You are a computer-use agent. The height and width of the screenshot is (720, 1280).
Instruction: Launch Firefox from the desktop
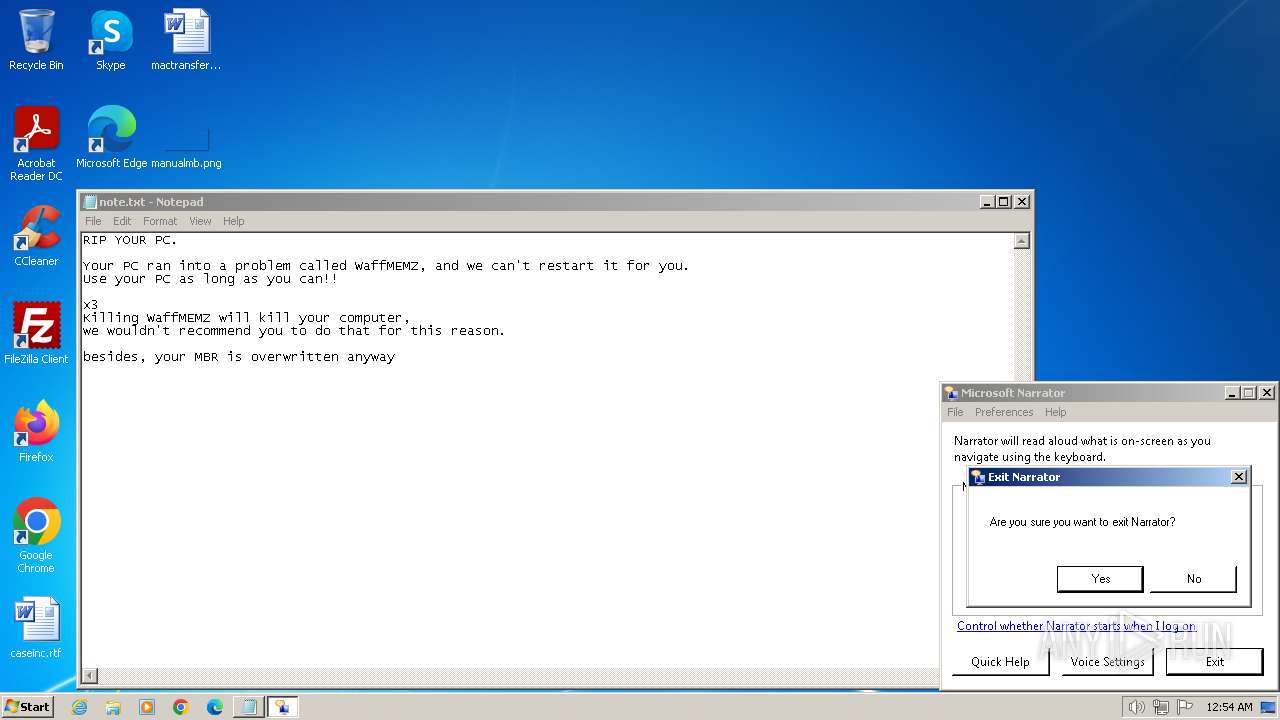click(x=36, y=432)
